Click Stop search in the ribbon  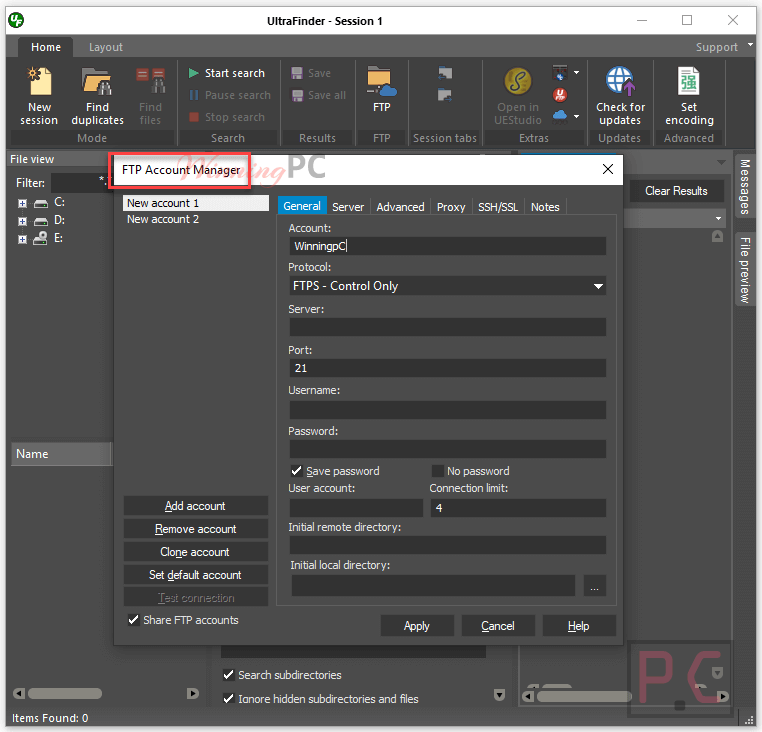(x=227, y=117)
